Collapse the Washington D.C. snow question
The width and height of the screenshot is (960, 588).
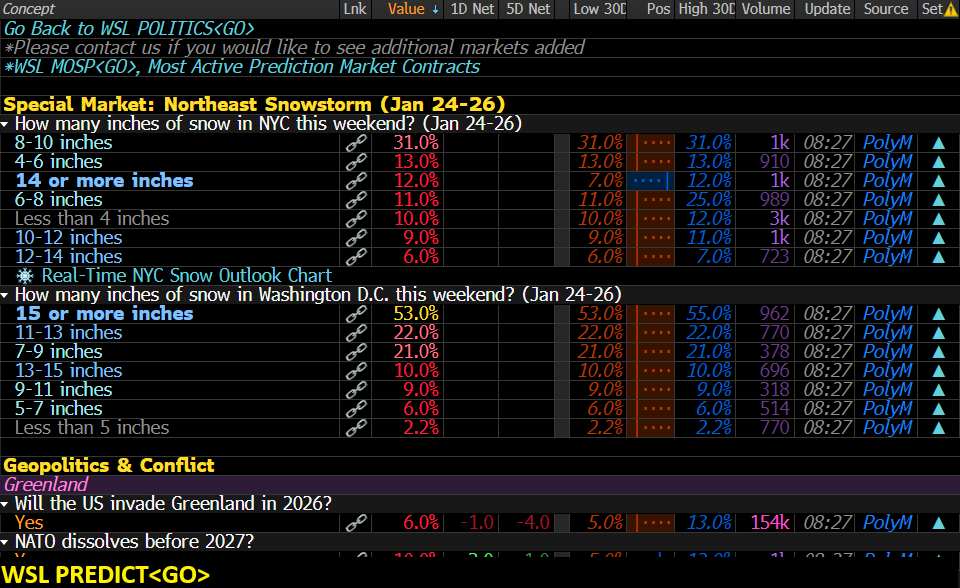[x=5, y=296]
